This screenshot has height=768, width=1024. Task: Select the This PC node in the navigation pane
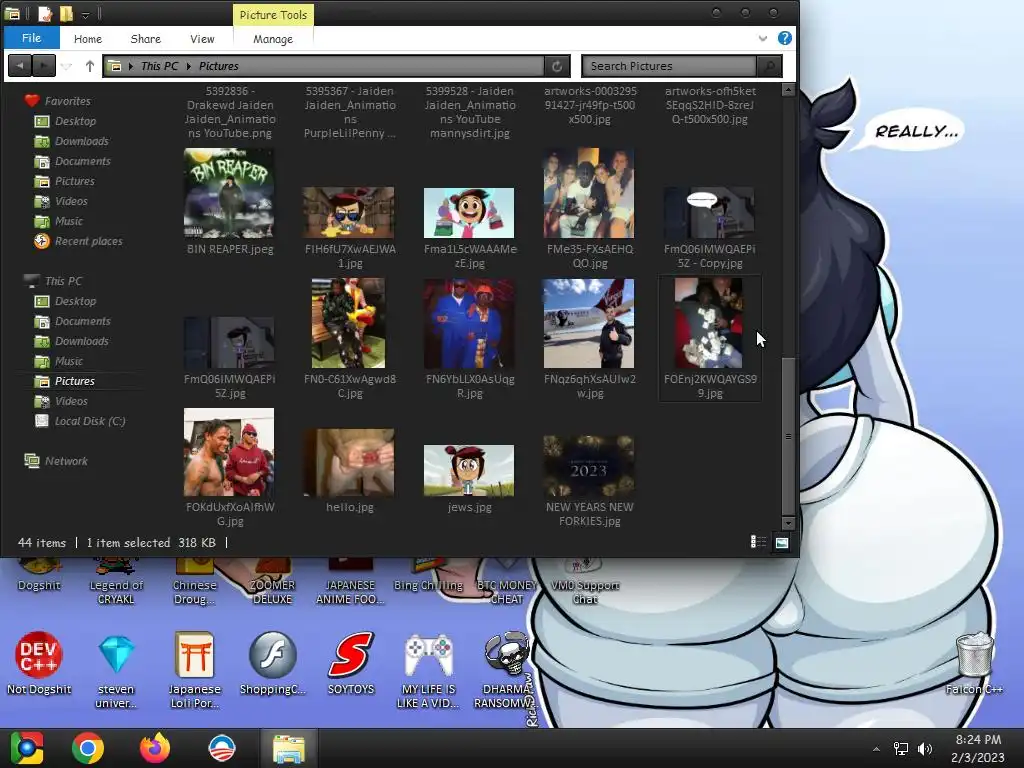tap(63, 281)
